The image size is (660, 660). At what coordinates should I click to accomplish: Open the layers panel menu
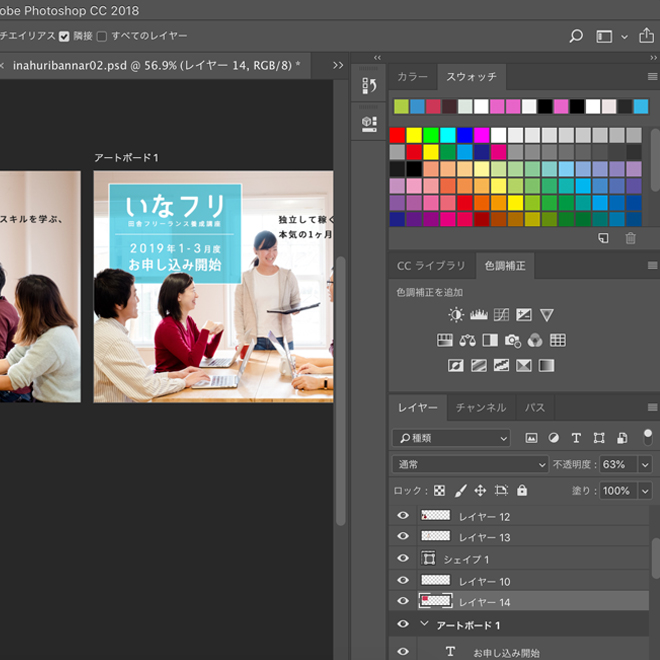[x=652, y=407]
